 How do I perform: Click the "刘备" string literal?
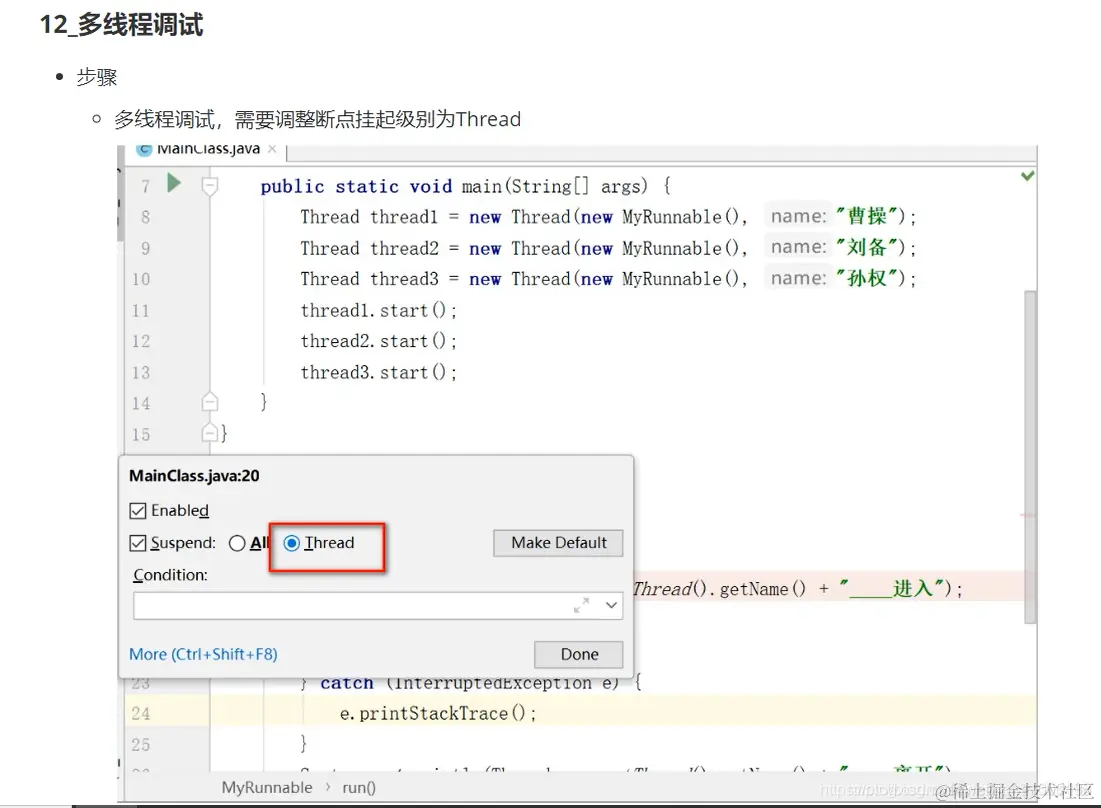867,247
